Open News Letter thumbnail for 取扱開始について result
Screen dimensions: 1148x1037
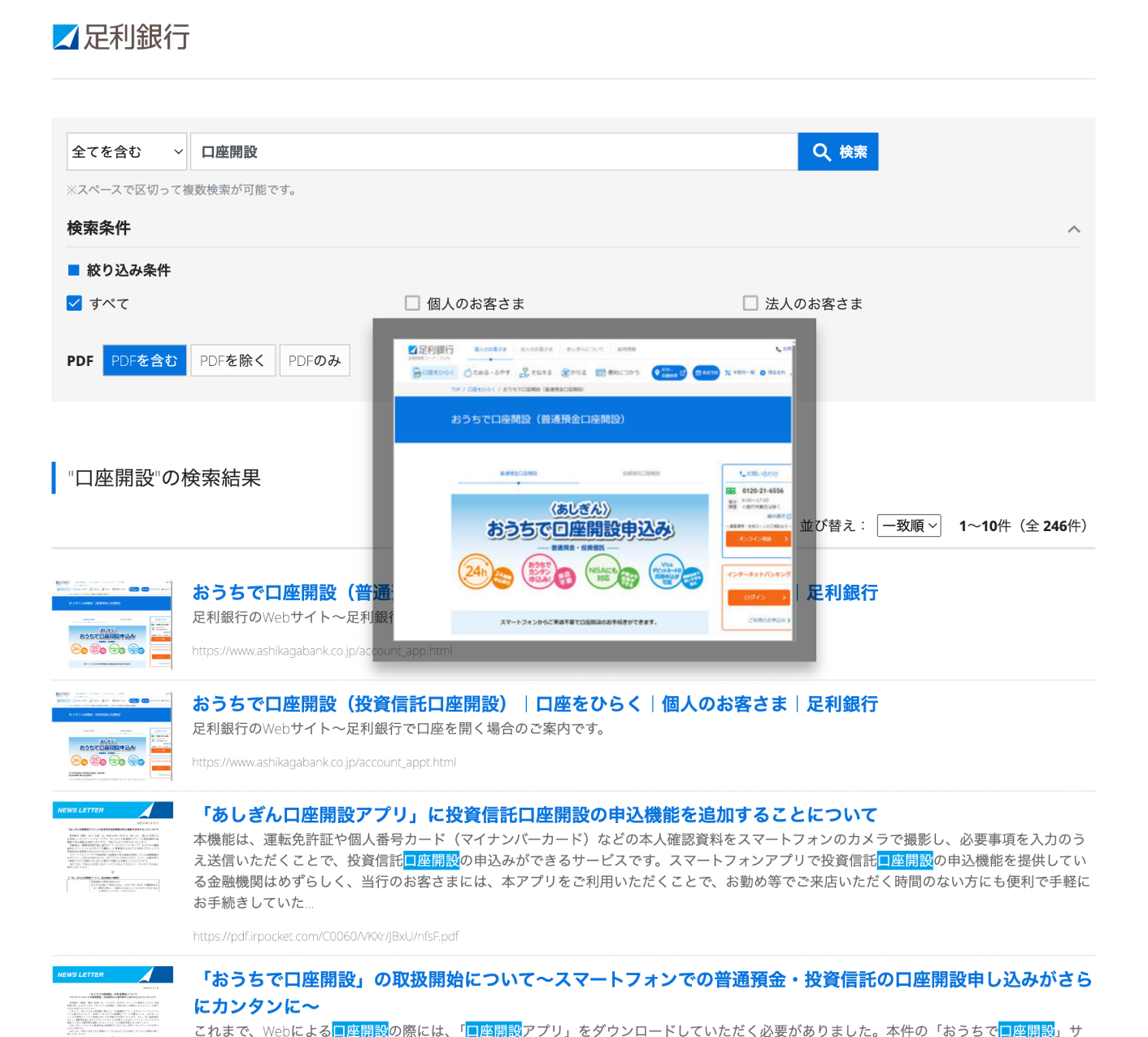(113, 1001)
